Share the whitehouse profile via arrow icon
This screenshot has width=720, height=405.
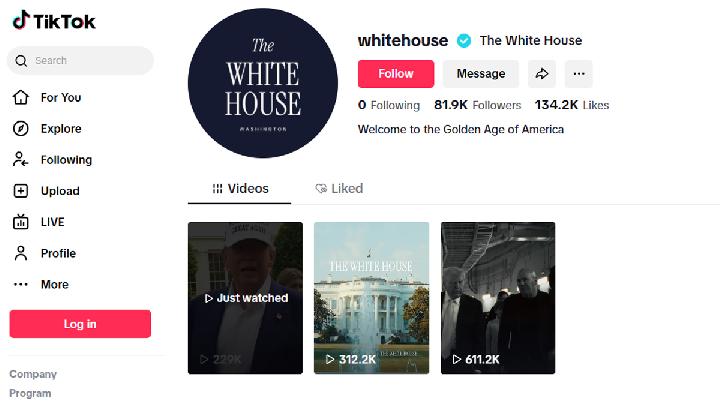click(x=542, y=73)
